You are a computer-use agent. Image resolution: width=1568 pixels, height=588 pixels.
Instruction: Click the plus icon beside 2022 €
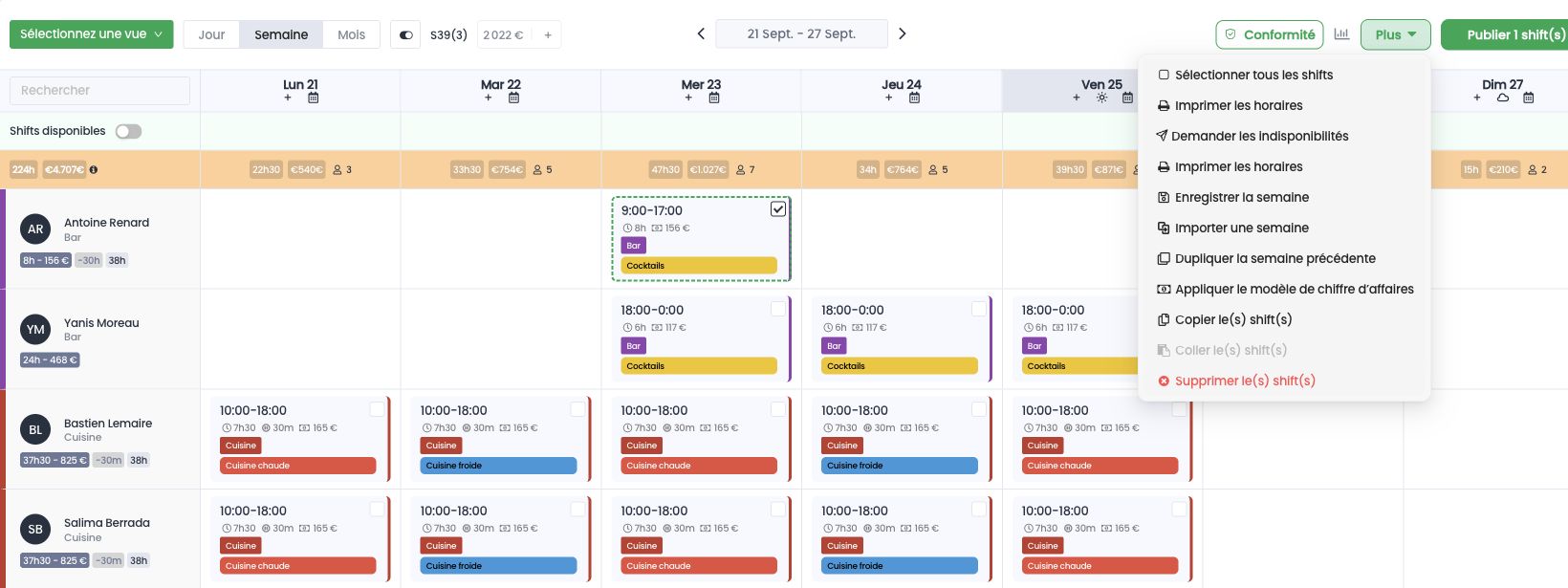[x=548, y=34]
